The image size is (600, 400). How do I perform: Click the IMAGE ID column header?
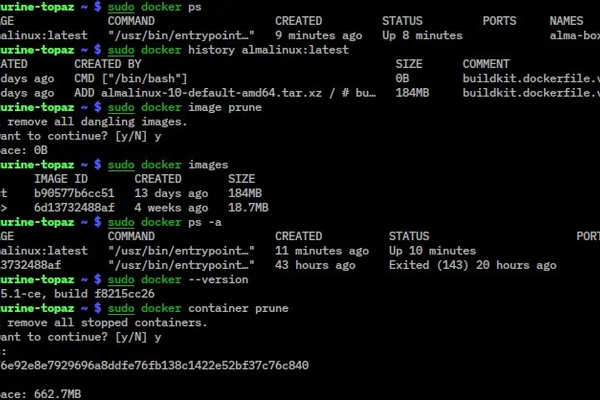(61, 179)
